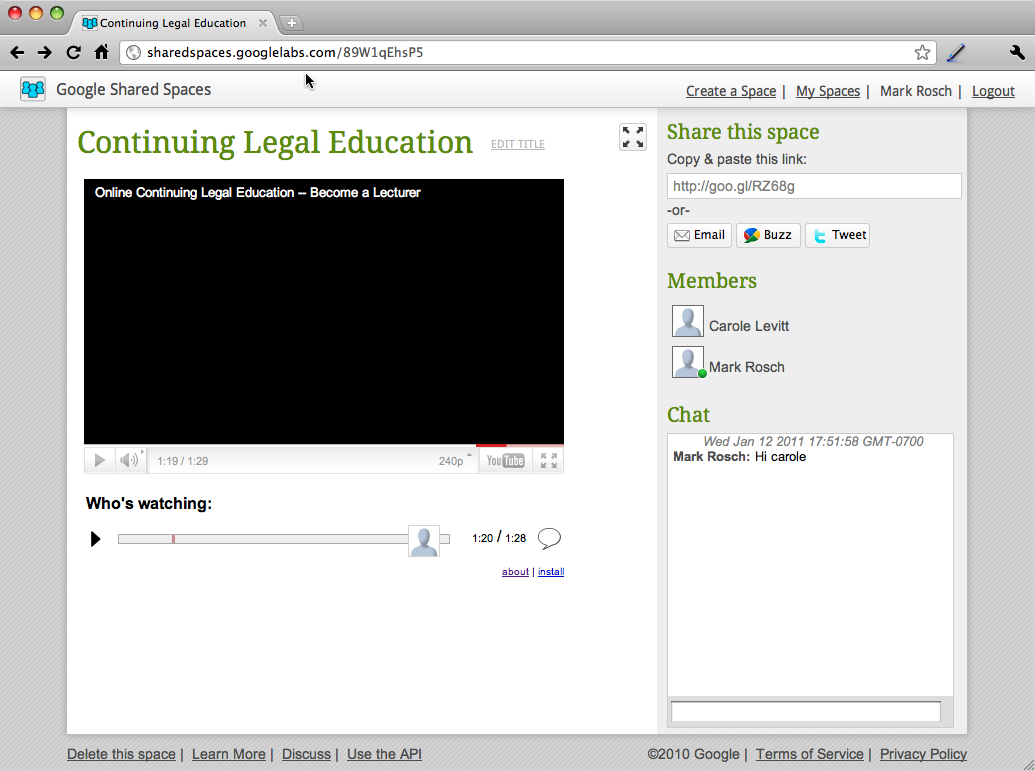
Task: Expand the space with the fullscreen icon
Action: tap(632, 137)
